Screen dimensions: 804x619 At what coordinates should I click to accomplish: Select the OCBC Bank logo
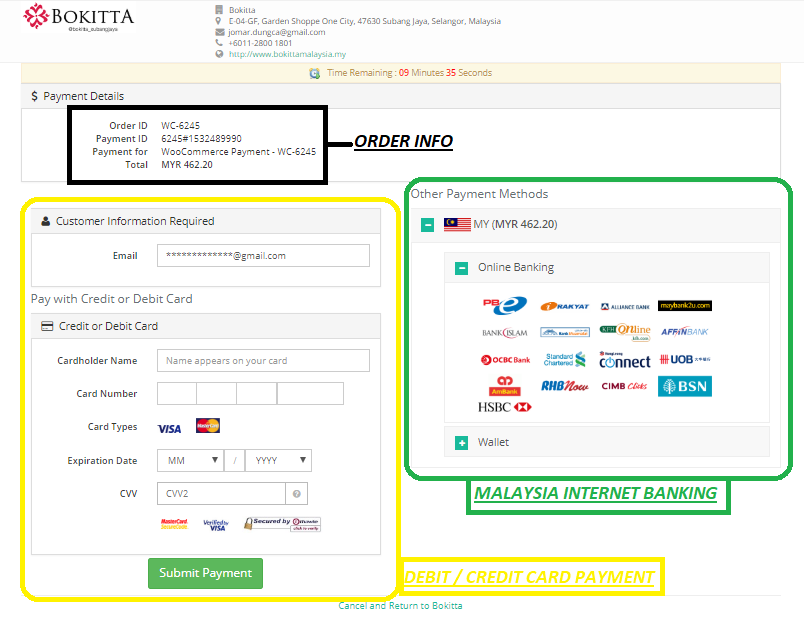(505, 360)
